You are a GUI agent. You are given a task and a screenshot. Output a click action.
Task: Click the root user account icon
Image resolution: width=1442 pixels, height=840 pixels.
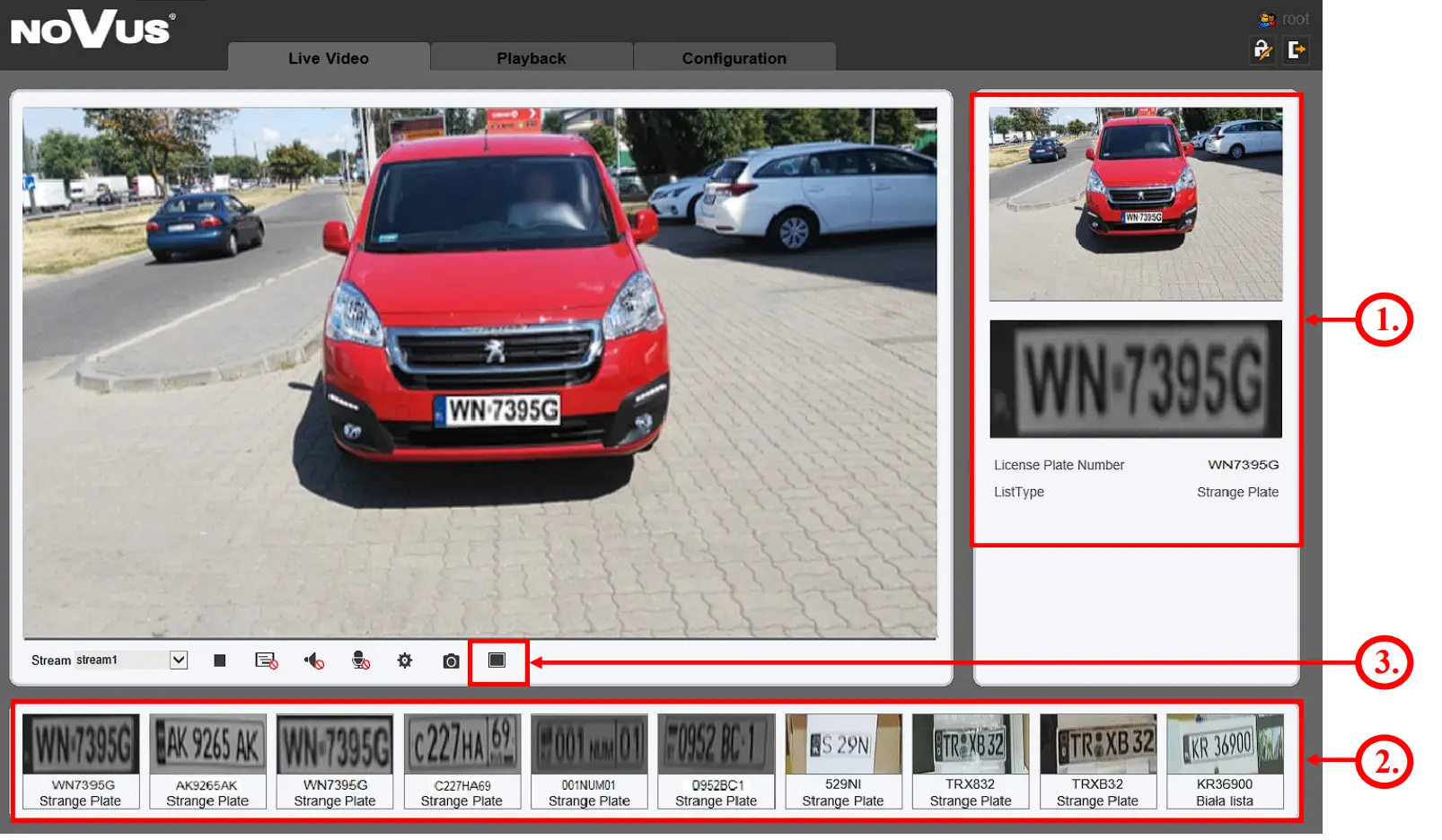[1267, 19]
